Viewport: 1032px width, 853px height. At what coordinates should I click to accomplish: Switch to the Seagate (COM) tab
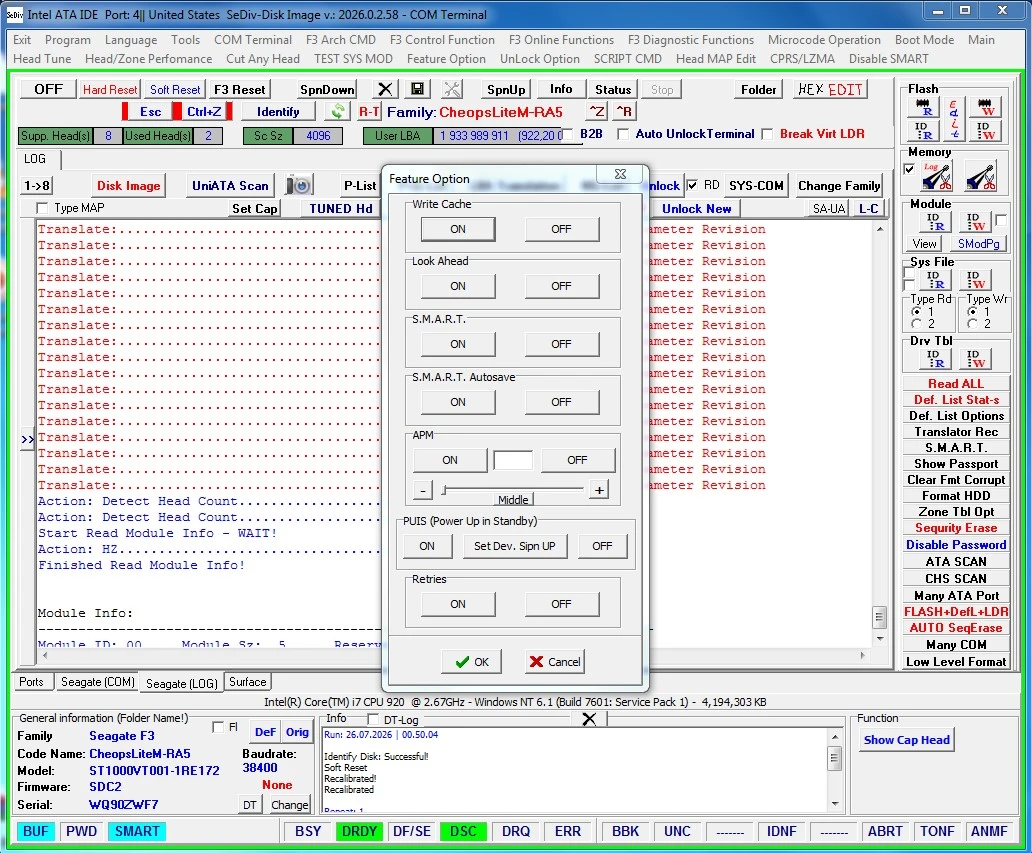97,682
